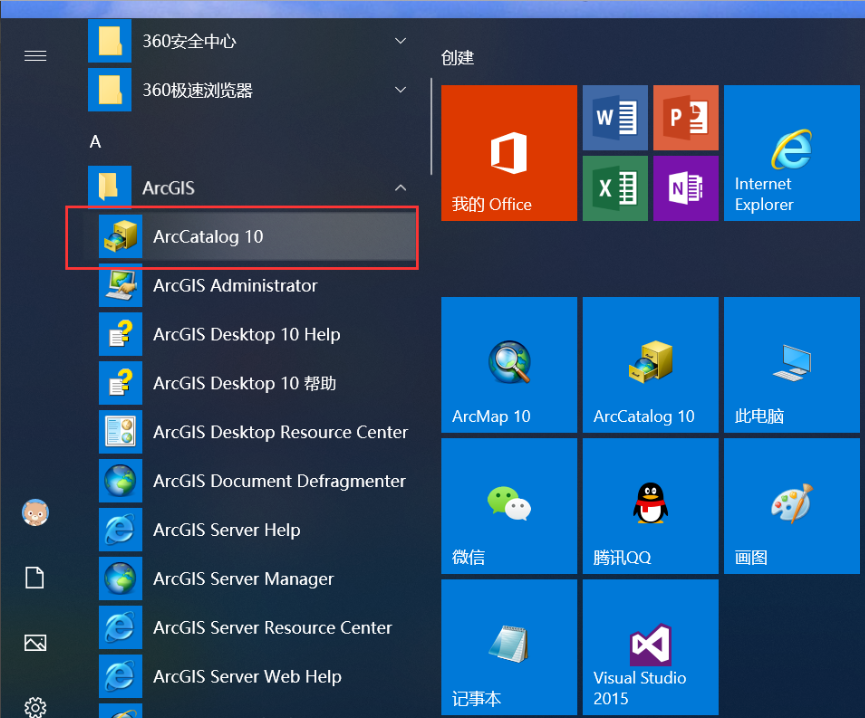Launch the 微信 tile
Screen dimensions: 865x718
509,506
